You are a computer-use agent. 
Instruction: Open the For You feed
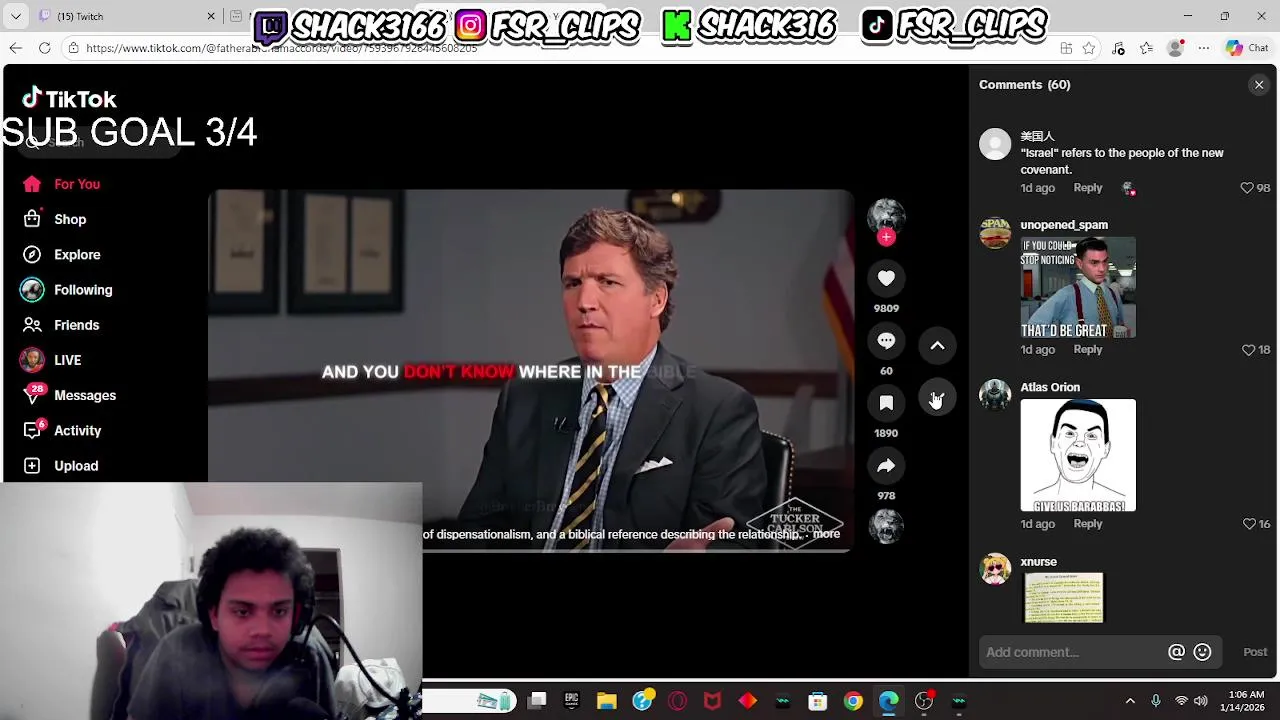pos(77,184)
